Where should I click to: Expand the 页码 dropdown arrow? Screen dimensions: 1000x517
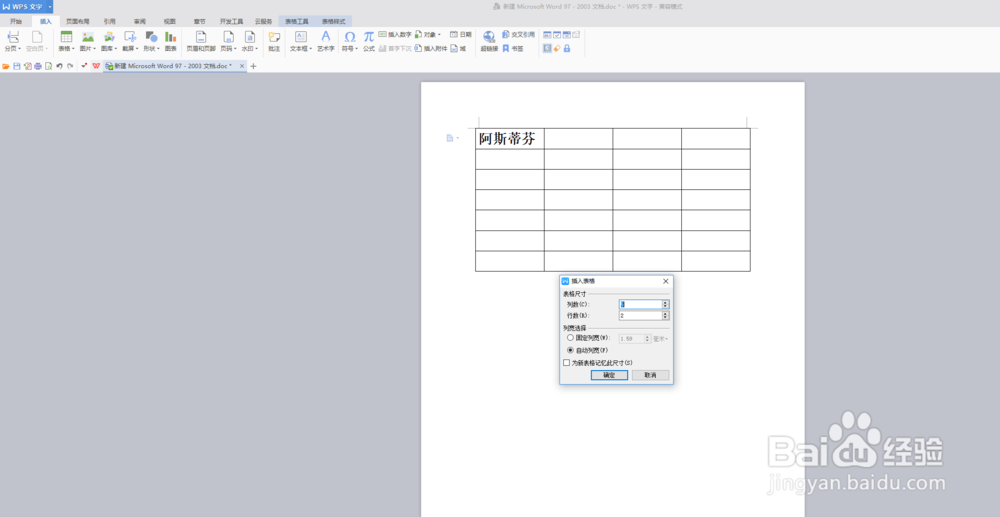235,48
